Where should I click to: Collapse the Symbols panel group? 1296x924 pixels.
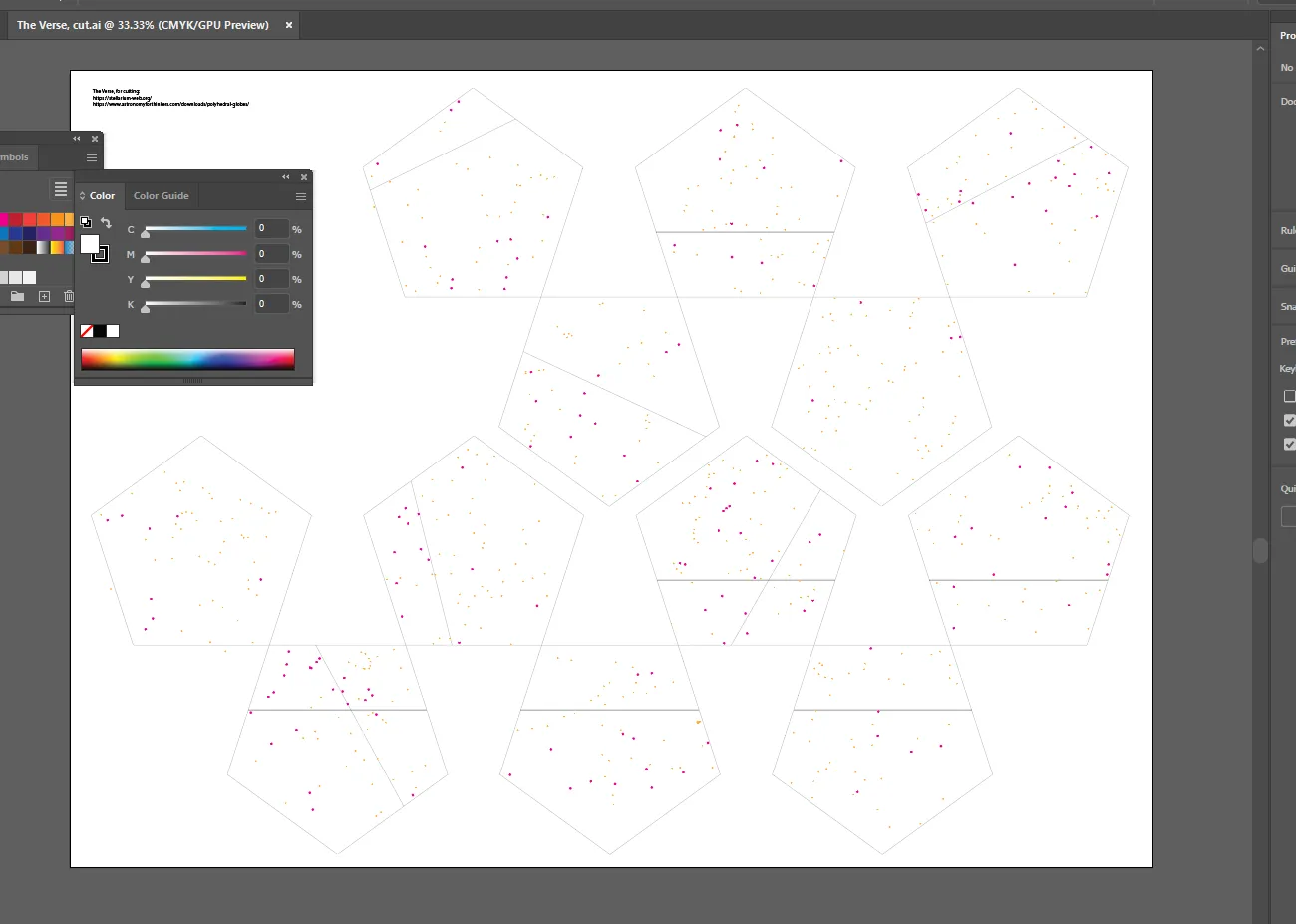(x=77, y=139)
